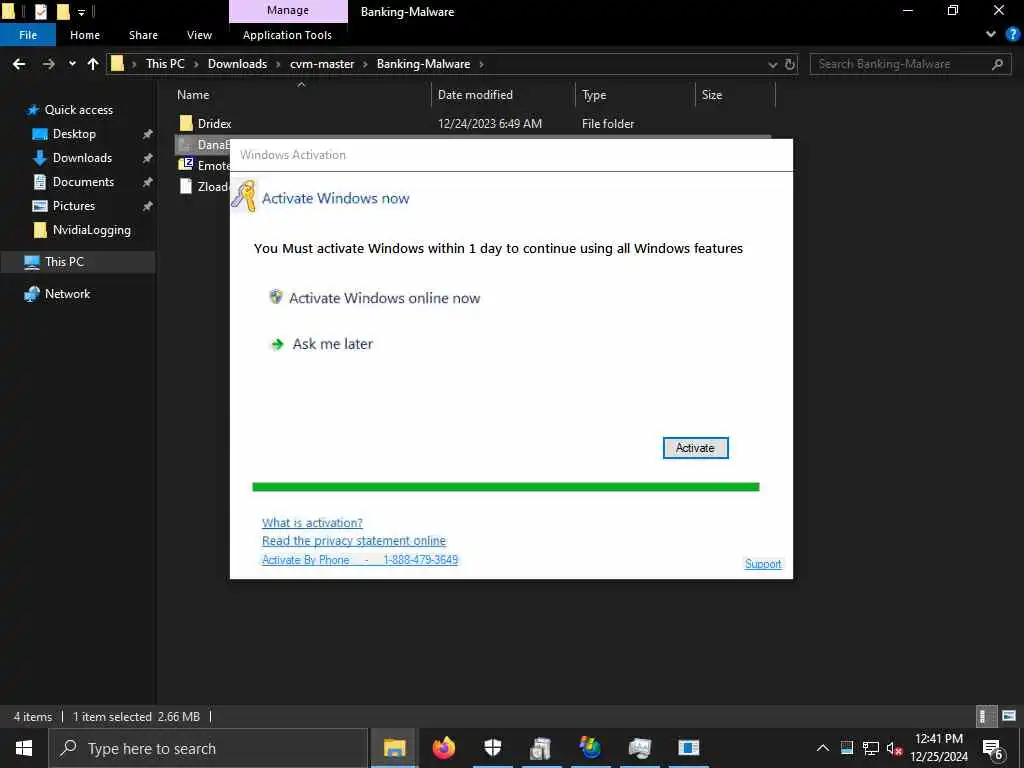Click Downloads in the breadcrumb
Image resolution: width=1024 pixels, height=768 pixels.
[237, 64]
